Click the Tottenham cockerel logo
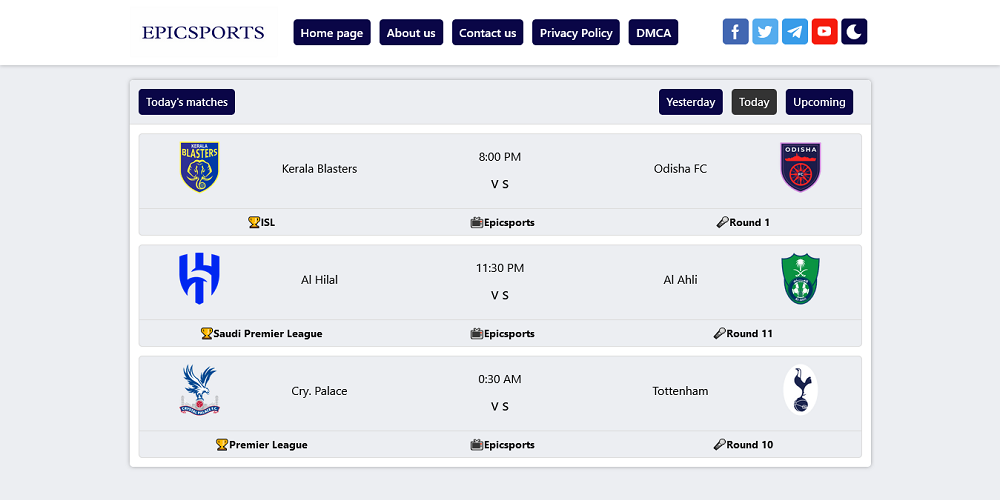The image size is (1000, 500). (800, 390)
